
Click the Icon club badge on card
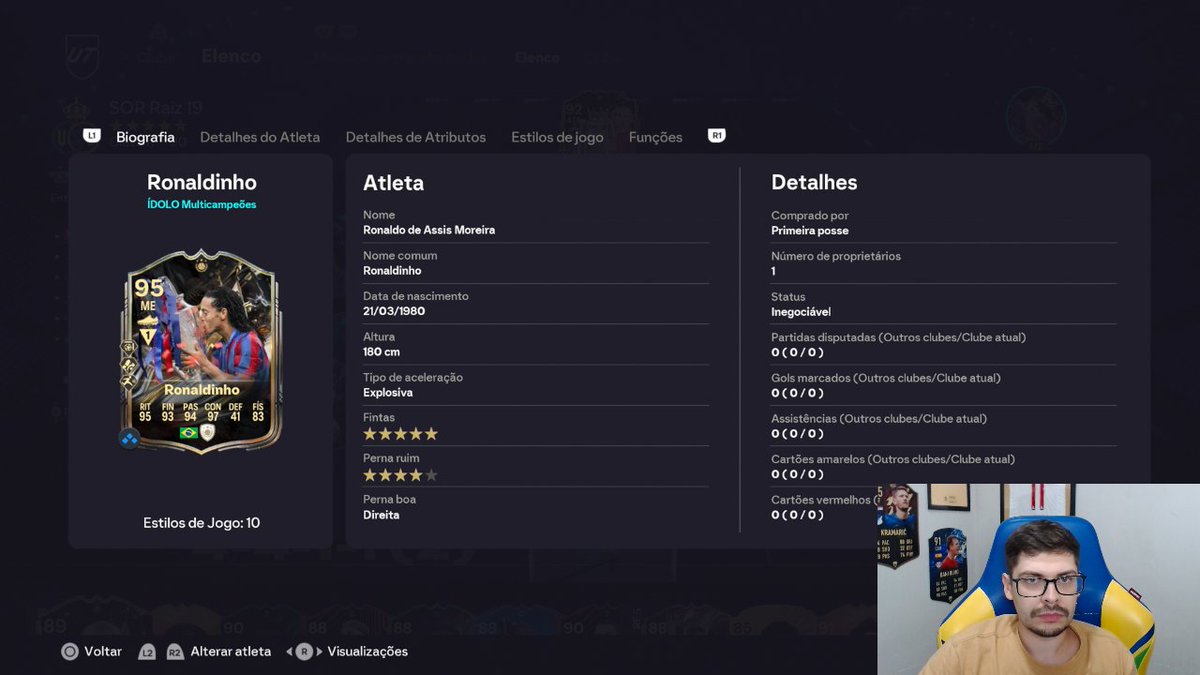point(208,432)
